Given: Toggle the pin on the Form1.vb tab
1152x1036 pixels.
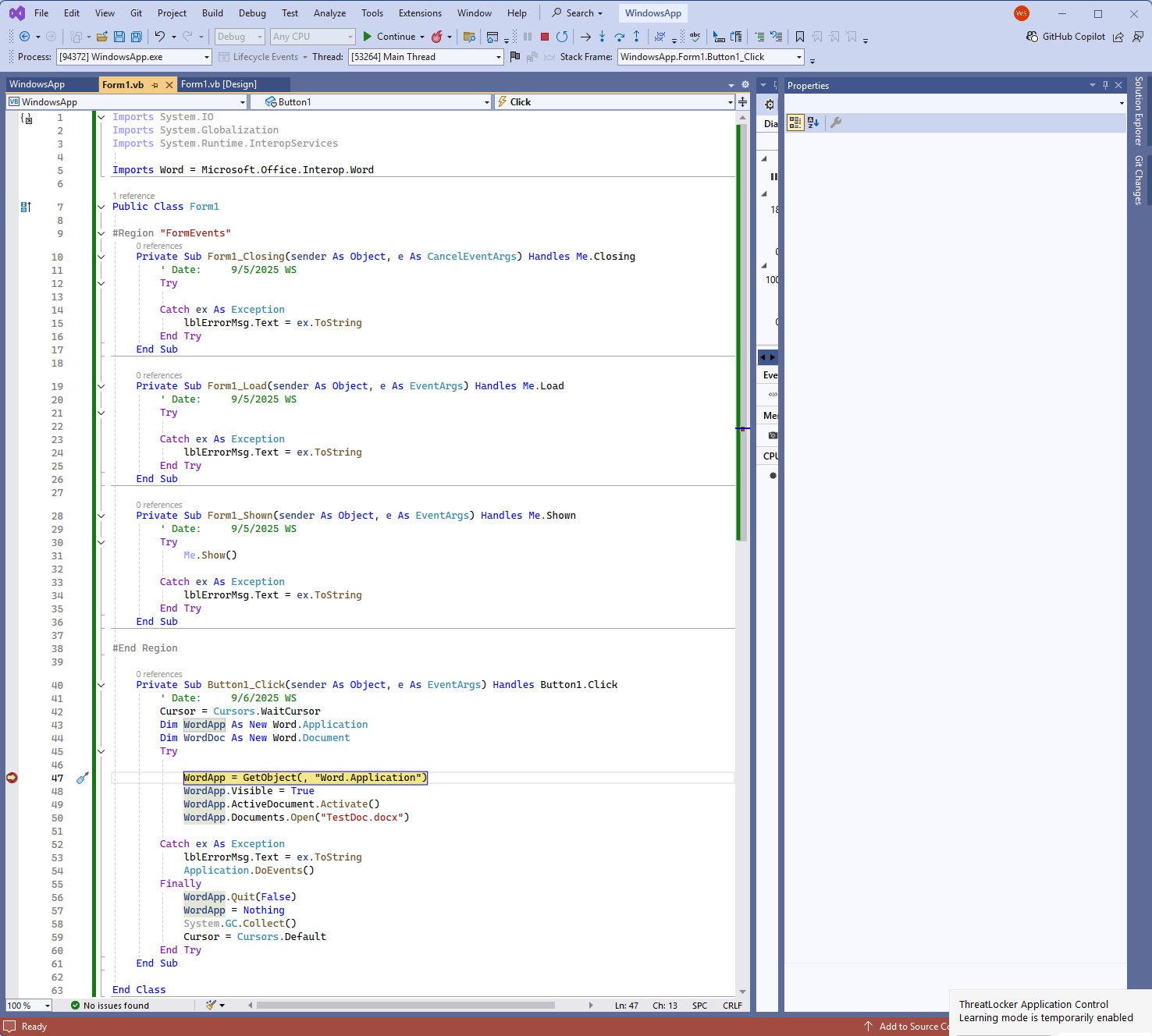Looking at the screenshot, I should [x=155, y=85].
